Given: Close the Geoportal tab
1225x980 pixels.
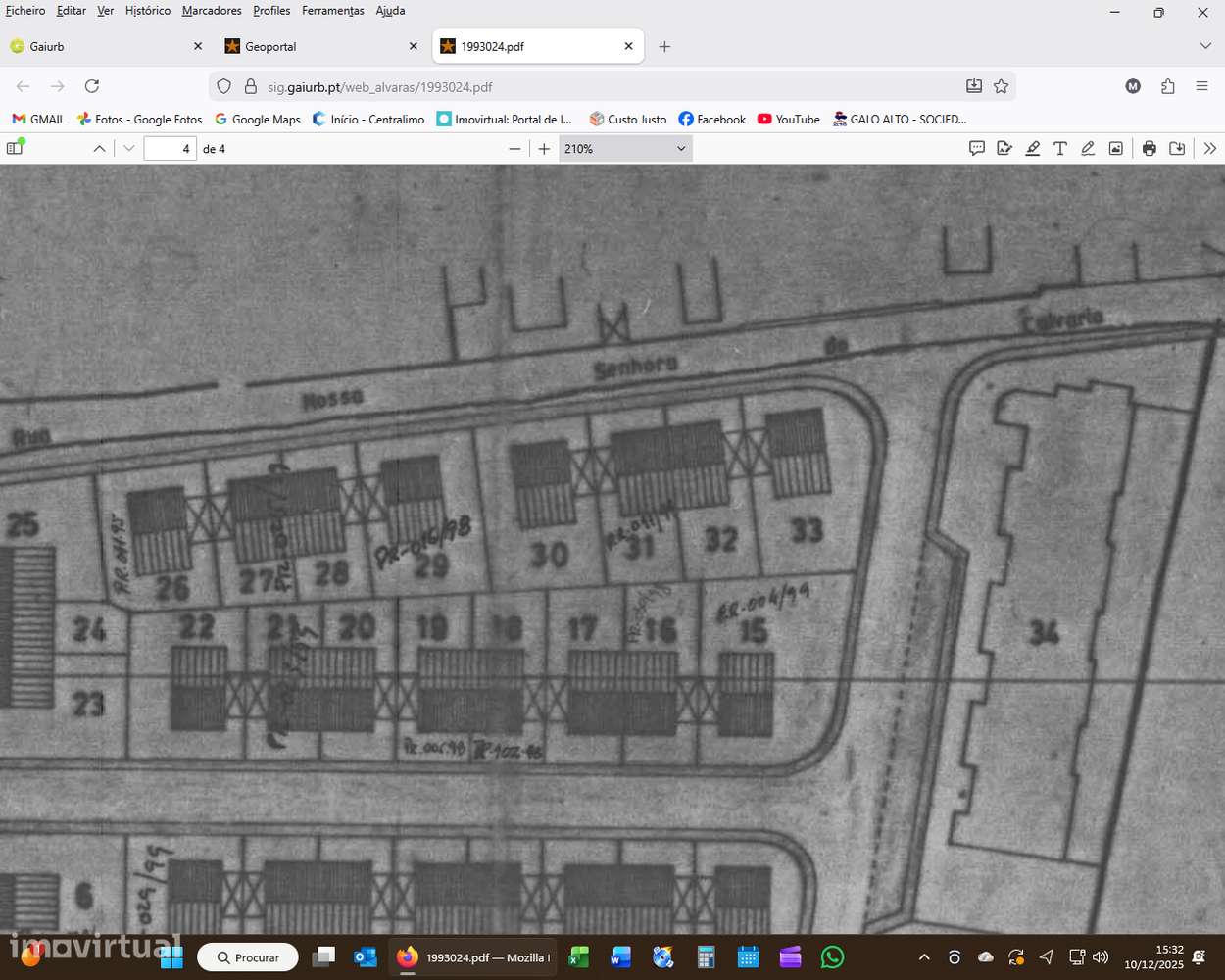Looking at the screenshot, I should [414, 46].
